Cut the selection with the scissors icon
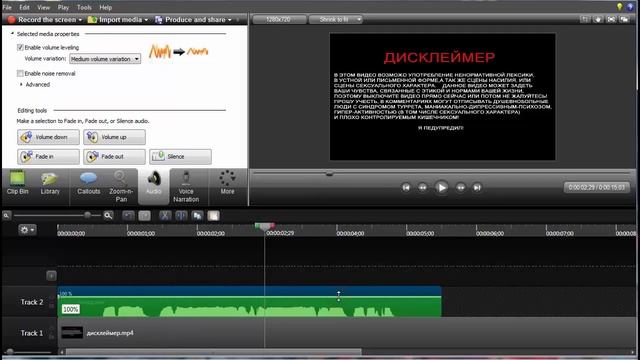This screenshot has height=360, width=640. [x=165, y=216]
